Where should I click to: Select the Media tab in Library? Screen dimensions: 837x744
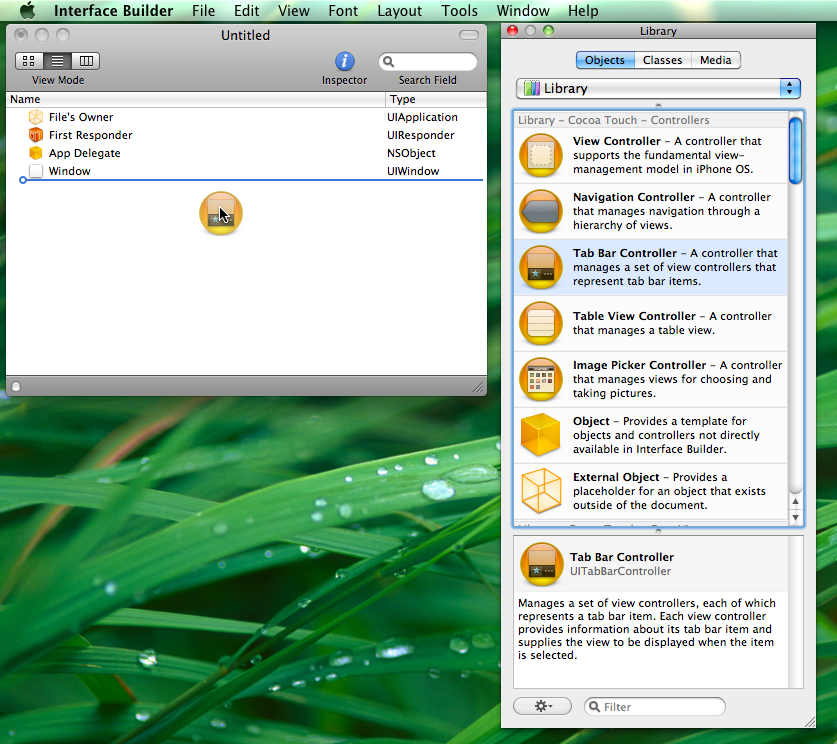point(715,60)
